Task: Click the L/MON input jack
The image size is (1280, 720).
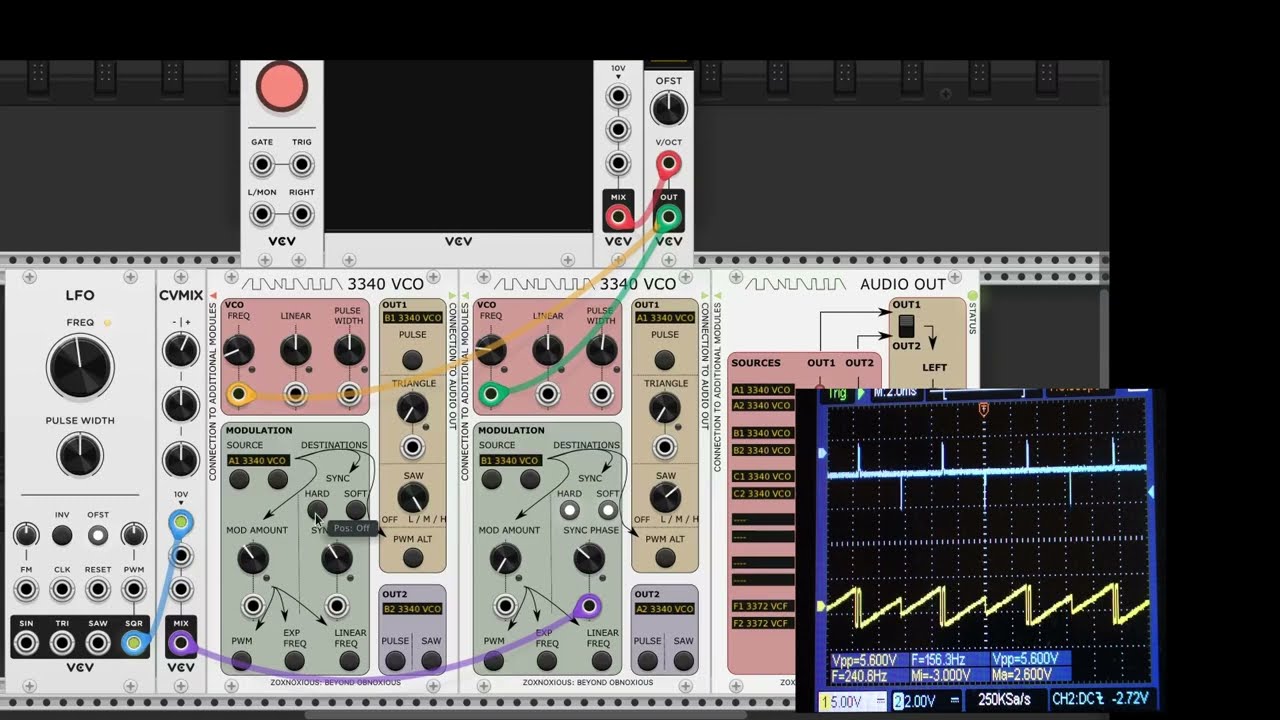Action: pos(262,214)
